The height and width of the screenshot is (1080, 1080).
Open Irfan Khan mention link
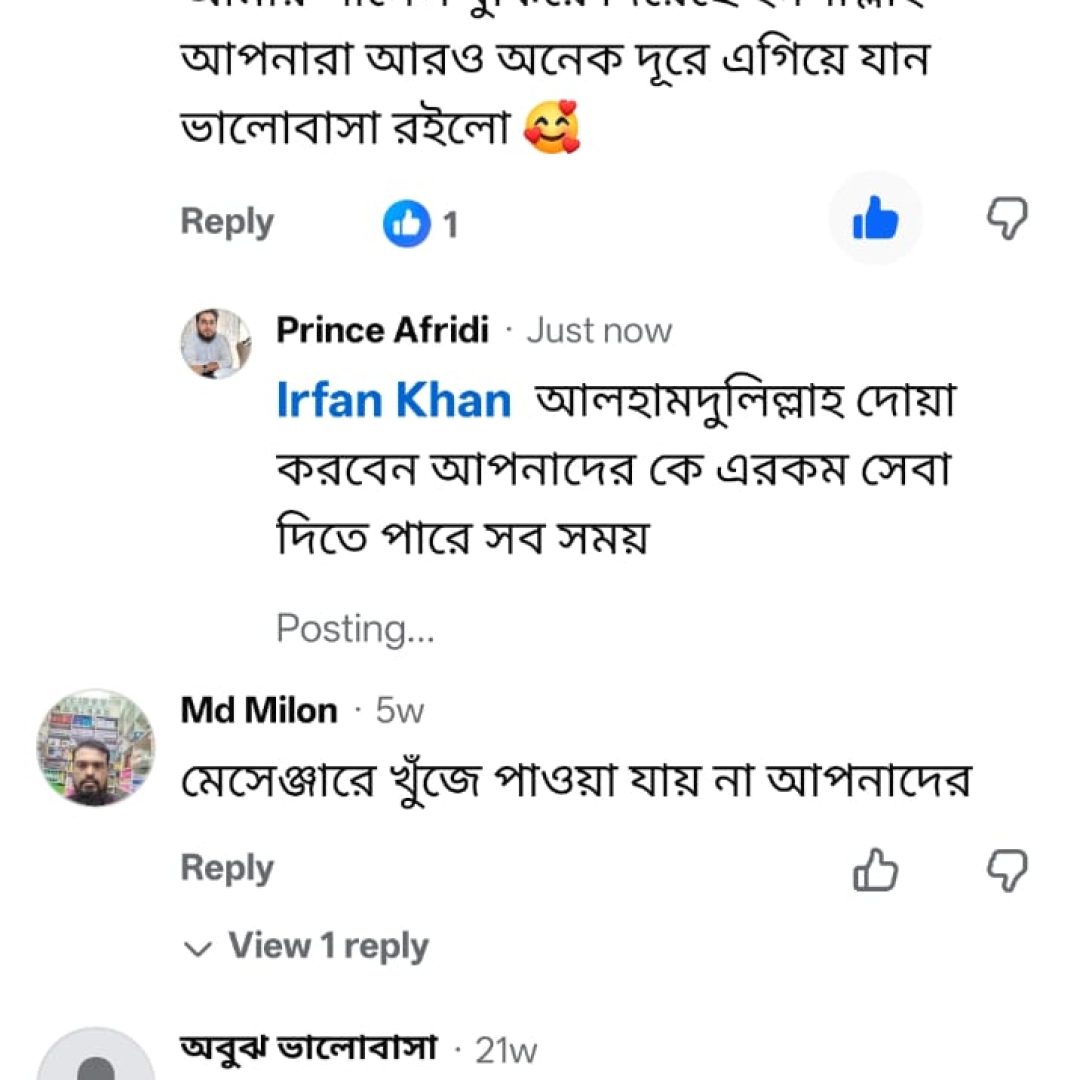[393, 399]
